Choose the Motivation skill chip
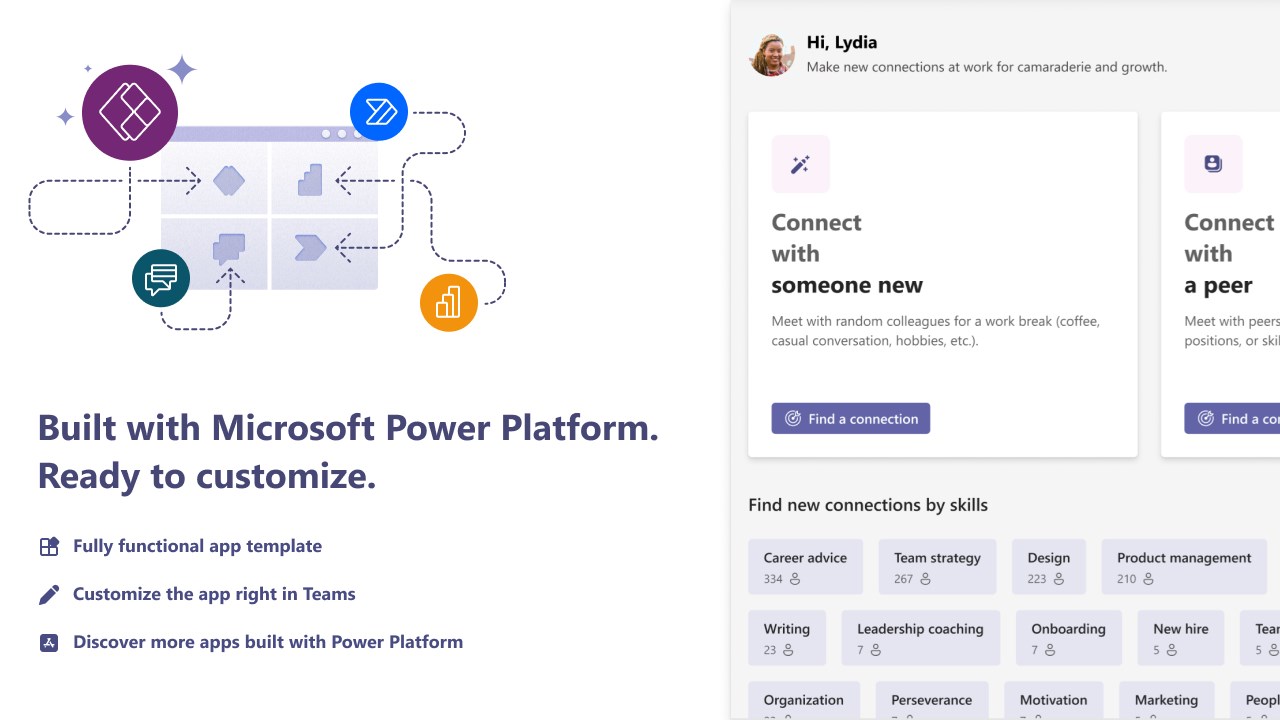The height and width of the screenshot is (720, 1280). [1053, 700]
